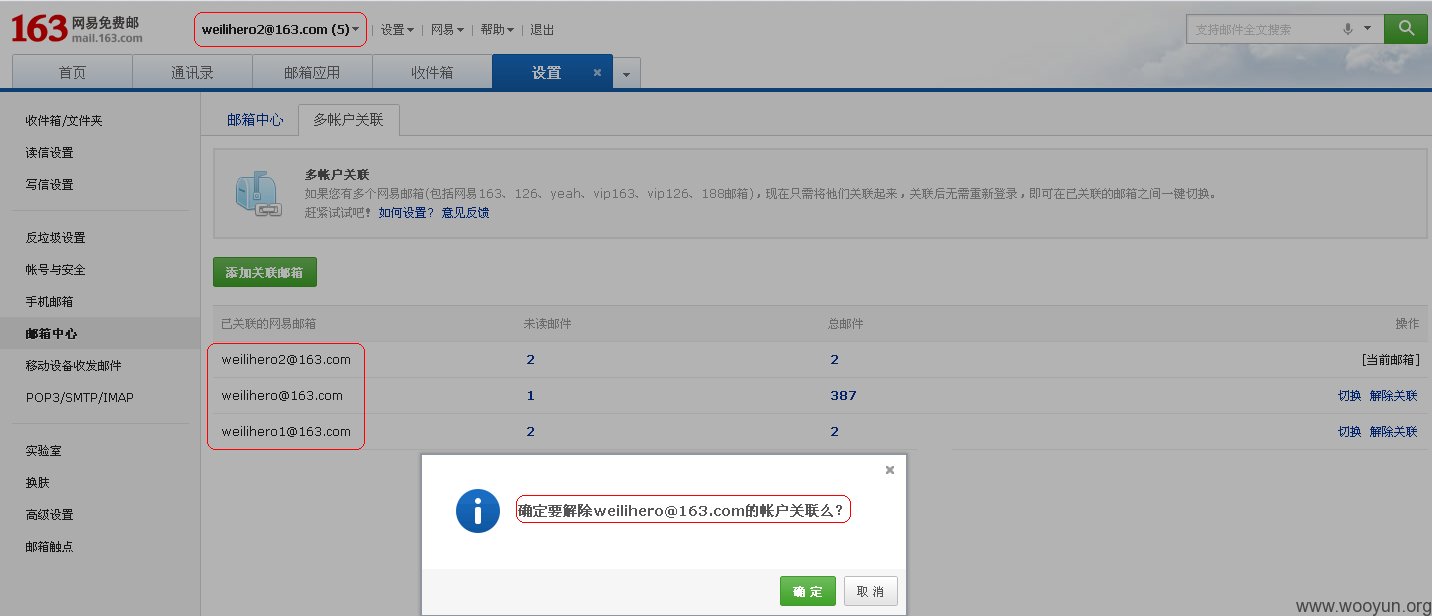Switch to the 邮箱中心 sub-tab

[255, 120]
